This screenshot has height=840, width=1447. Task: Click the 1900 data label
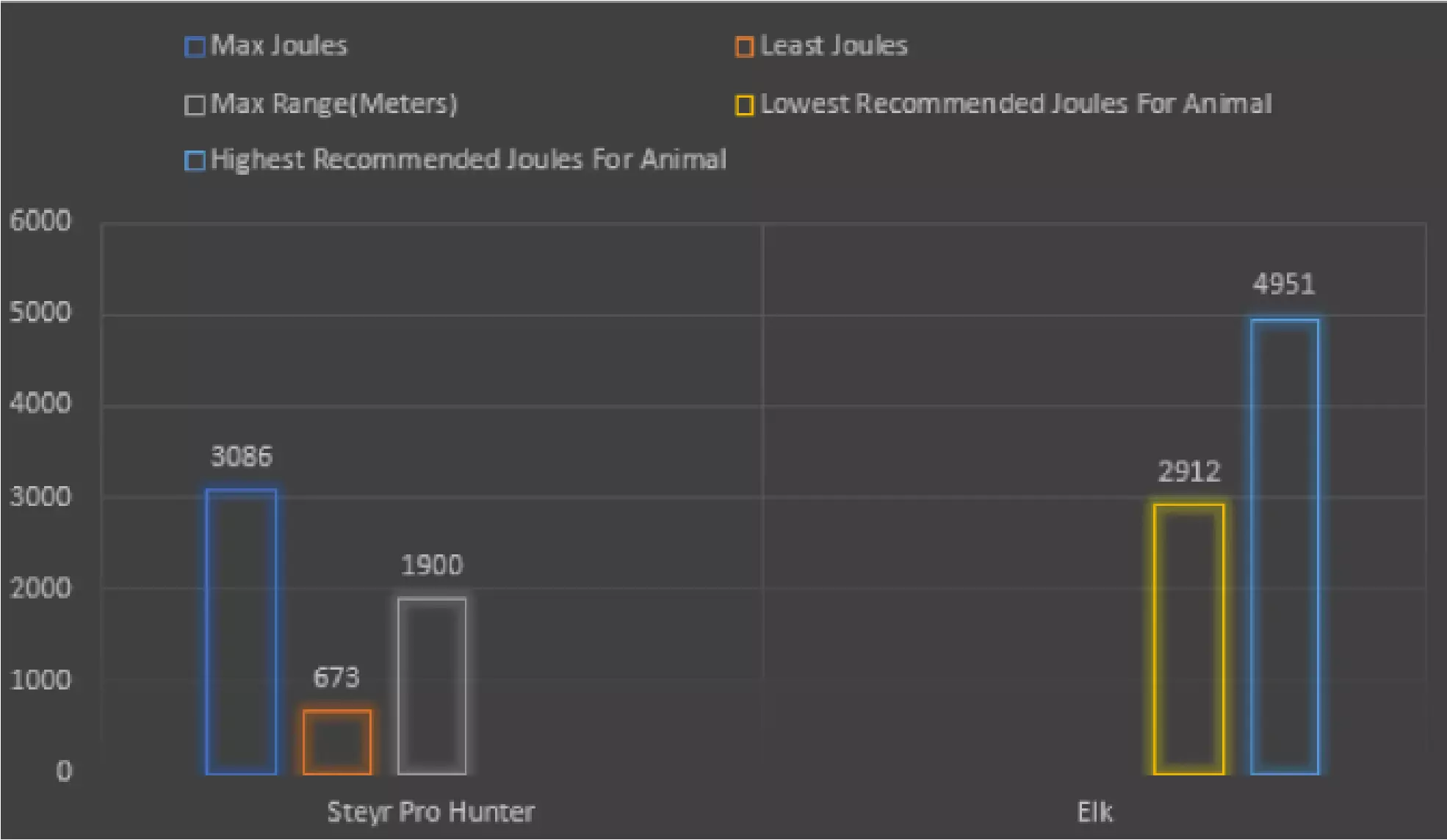pyautogui.click(x=432, y=565)
